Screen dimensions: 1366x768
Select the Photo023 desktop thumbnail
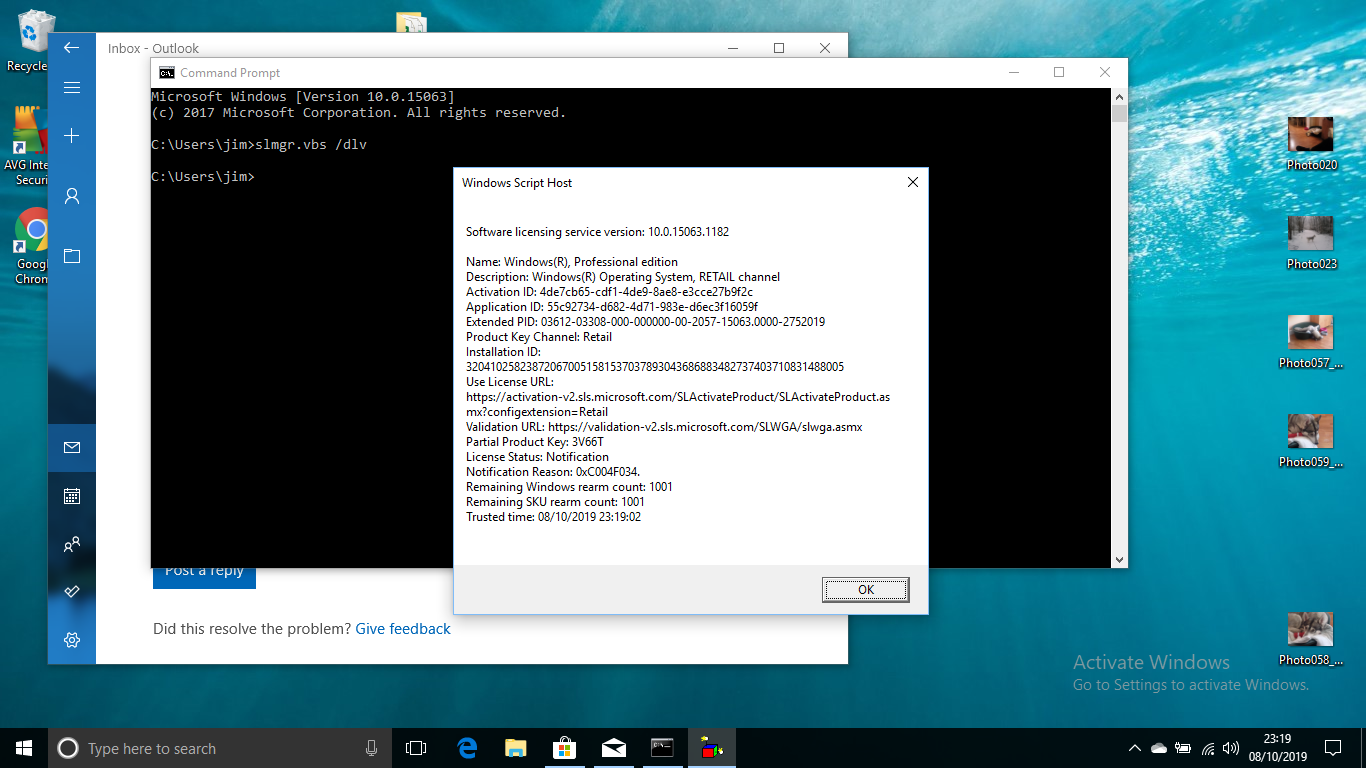pyautogui.click(x=1311, y=244)
